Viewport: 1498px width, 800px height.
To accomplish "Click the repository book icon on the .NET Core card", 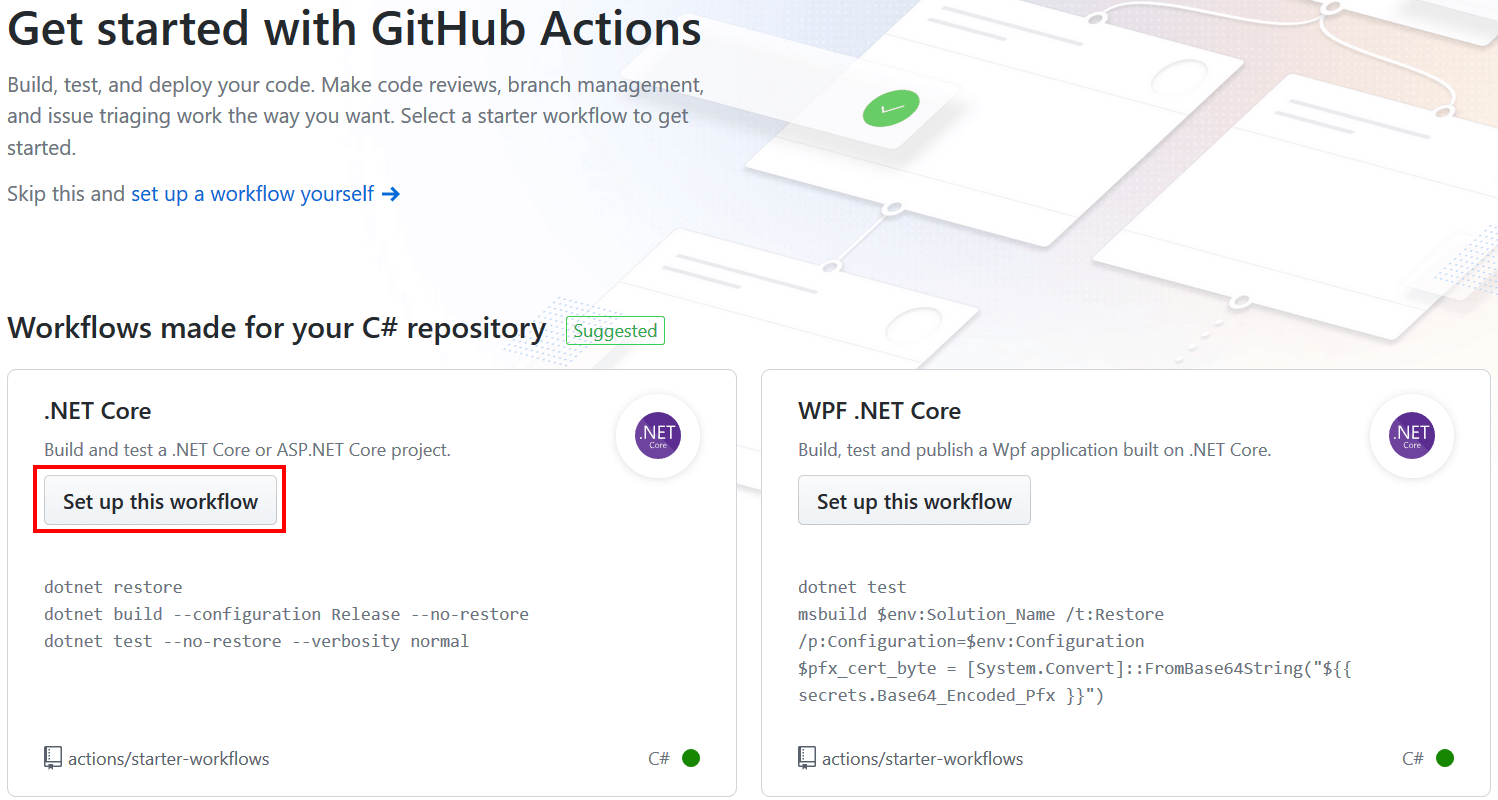I will [53, 758].
